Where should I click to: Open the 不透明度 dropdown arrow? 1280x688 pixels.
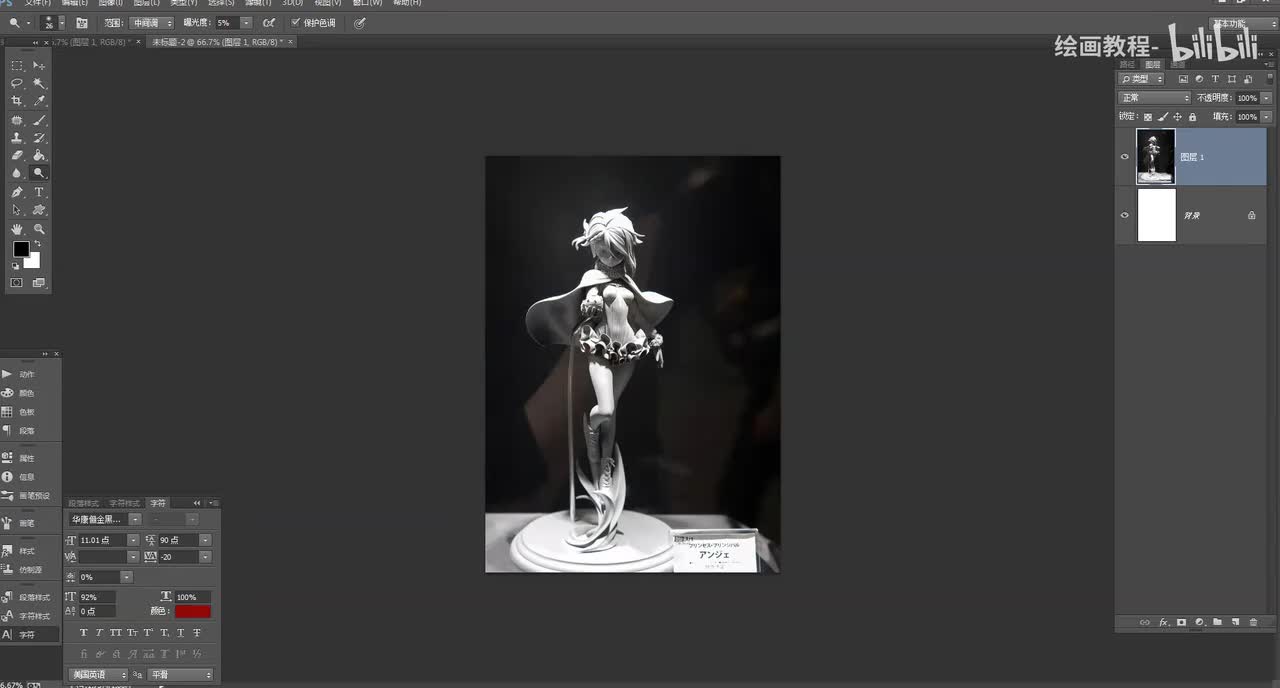coord(1267,98)
